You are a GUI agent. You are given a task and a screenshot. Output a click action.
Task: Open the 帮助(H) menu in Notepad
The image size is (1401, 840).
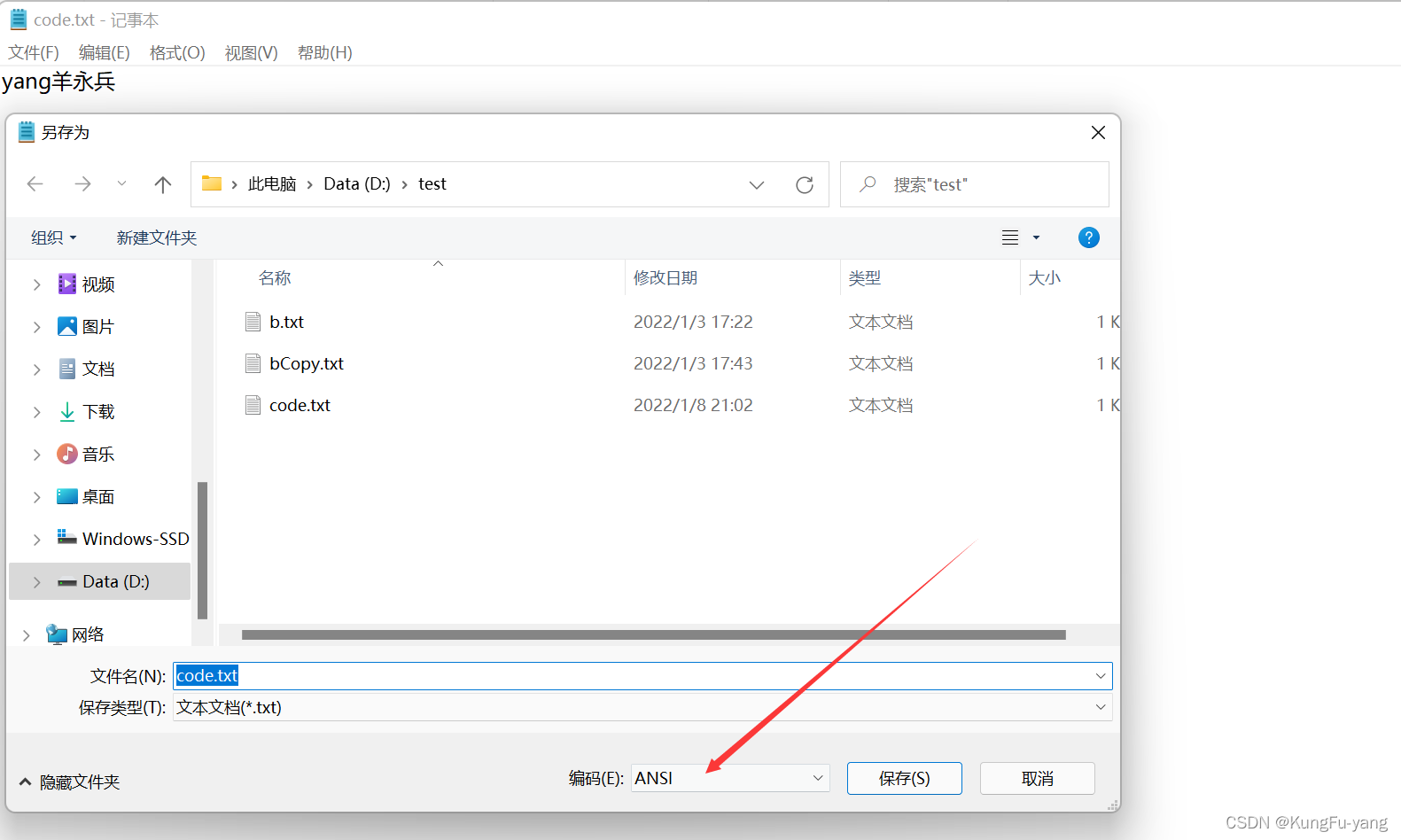pos(324,53)
